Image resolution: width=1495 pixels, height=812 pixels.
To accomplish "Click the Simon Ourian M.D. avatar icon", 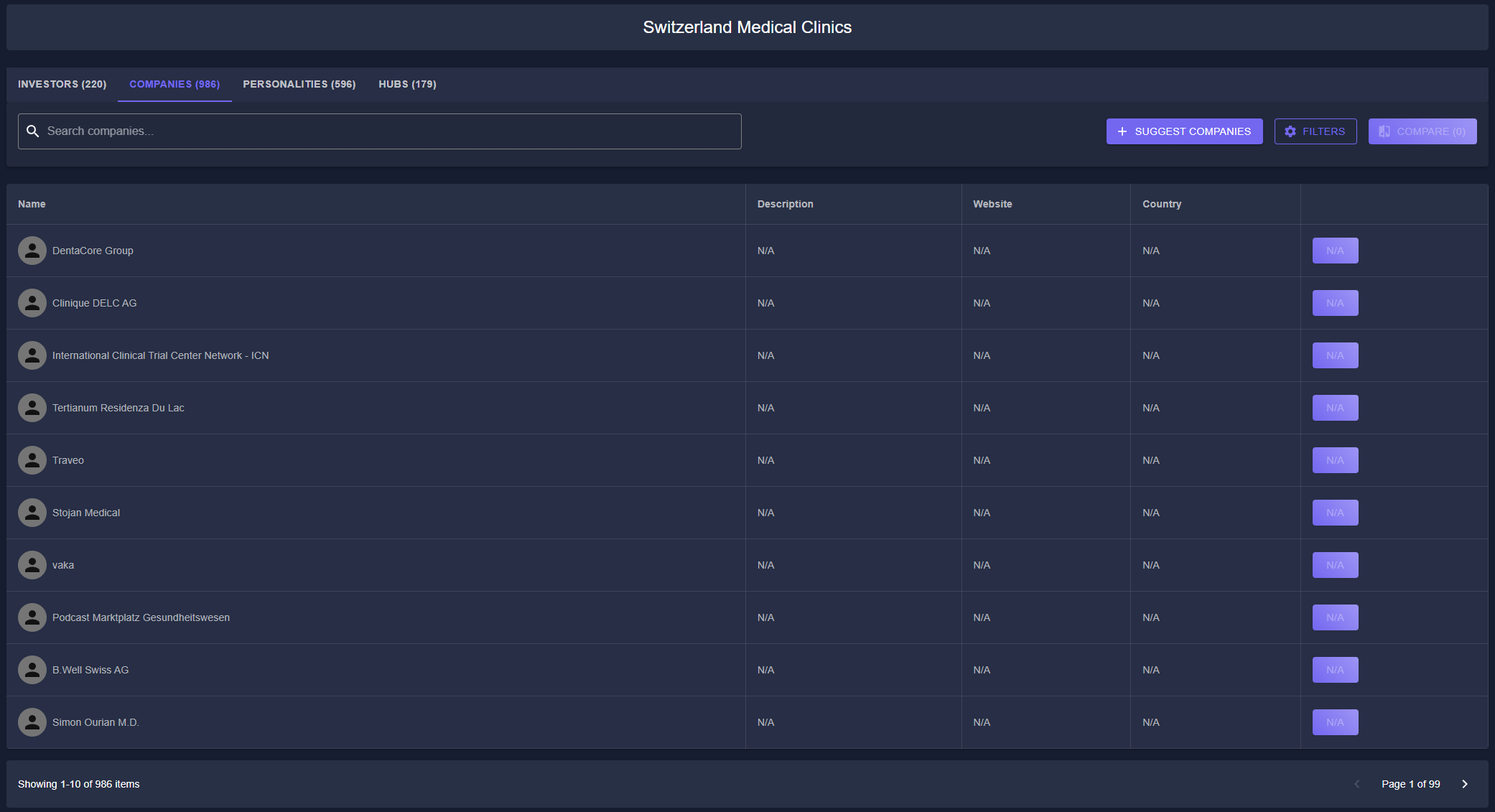I will [x=32, y=722].
